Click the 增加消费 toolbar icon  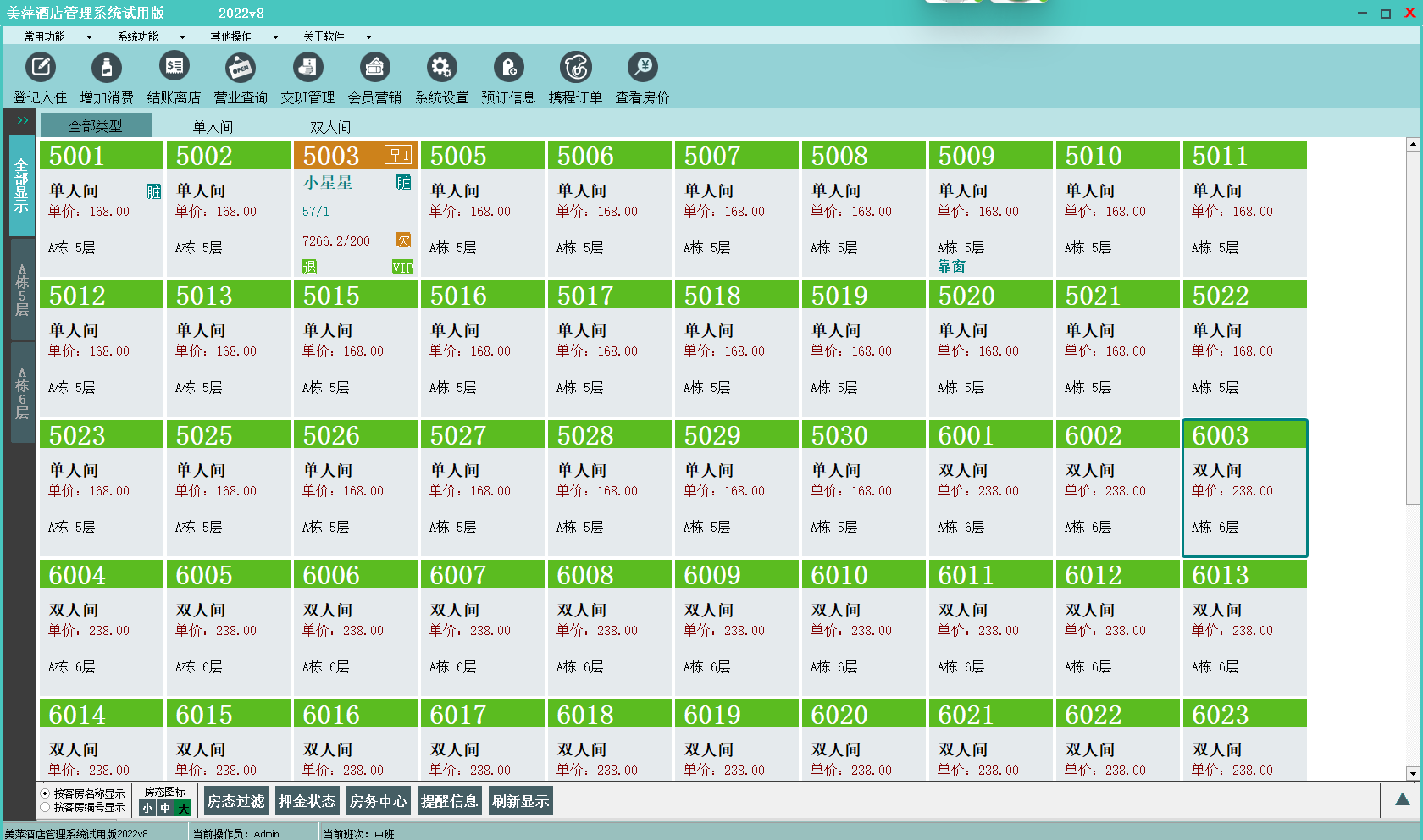[x=106, y=68]
